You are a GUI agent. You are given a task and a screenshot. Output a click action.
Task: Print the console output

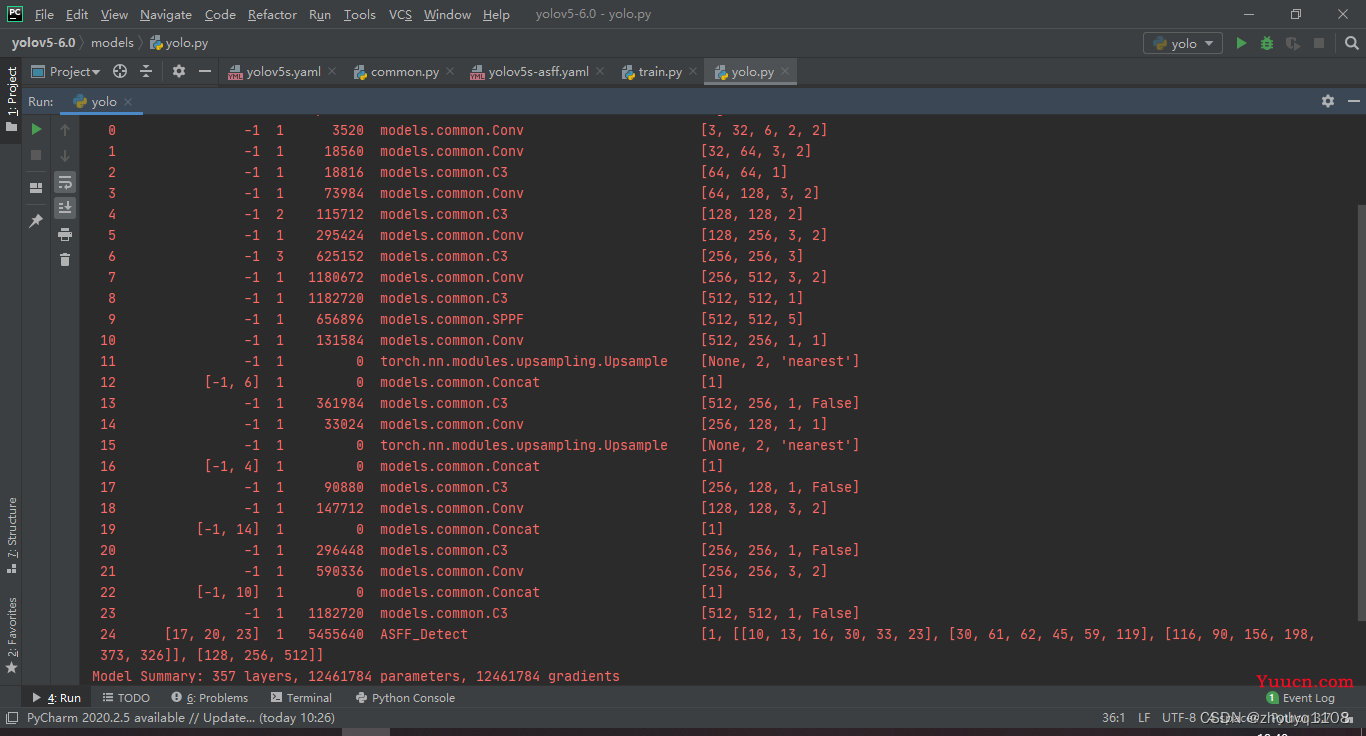tap(65, 234)
